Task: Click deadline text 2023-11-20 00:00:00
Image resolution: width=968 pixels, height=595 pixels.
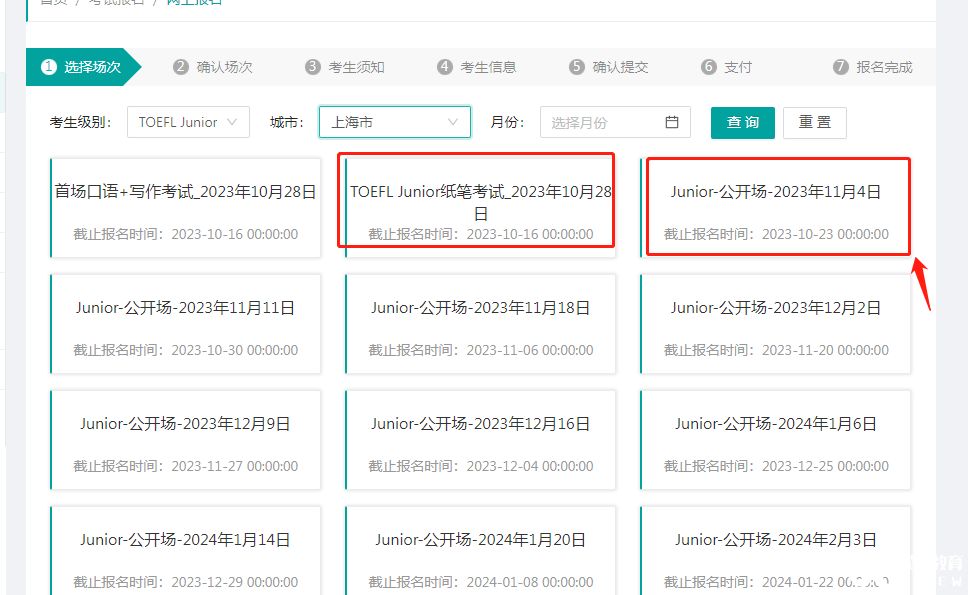Action: 825,350
